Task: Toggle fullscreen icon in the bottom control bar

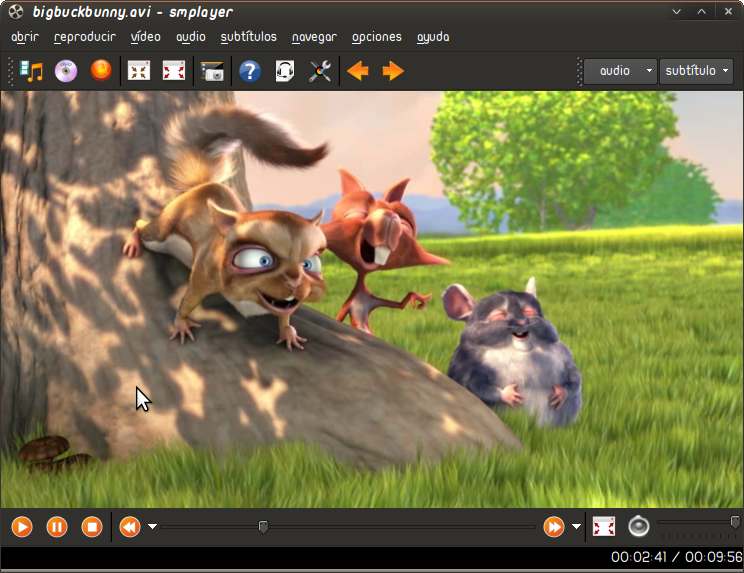Action: pos(604,527)
